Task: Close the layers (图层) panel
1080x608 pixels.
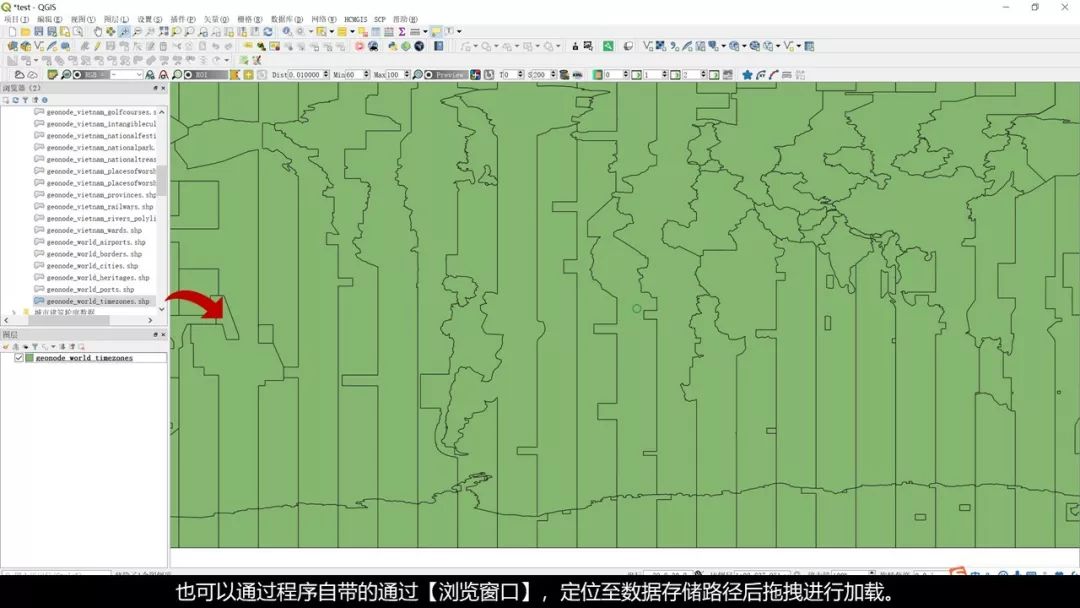Action: tap(163, 335)
